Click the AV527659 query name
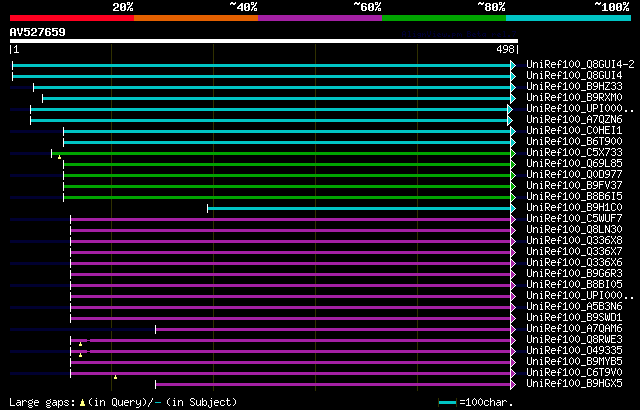 click(38, 32)
